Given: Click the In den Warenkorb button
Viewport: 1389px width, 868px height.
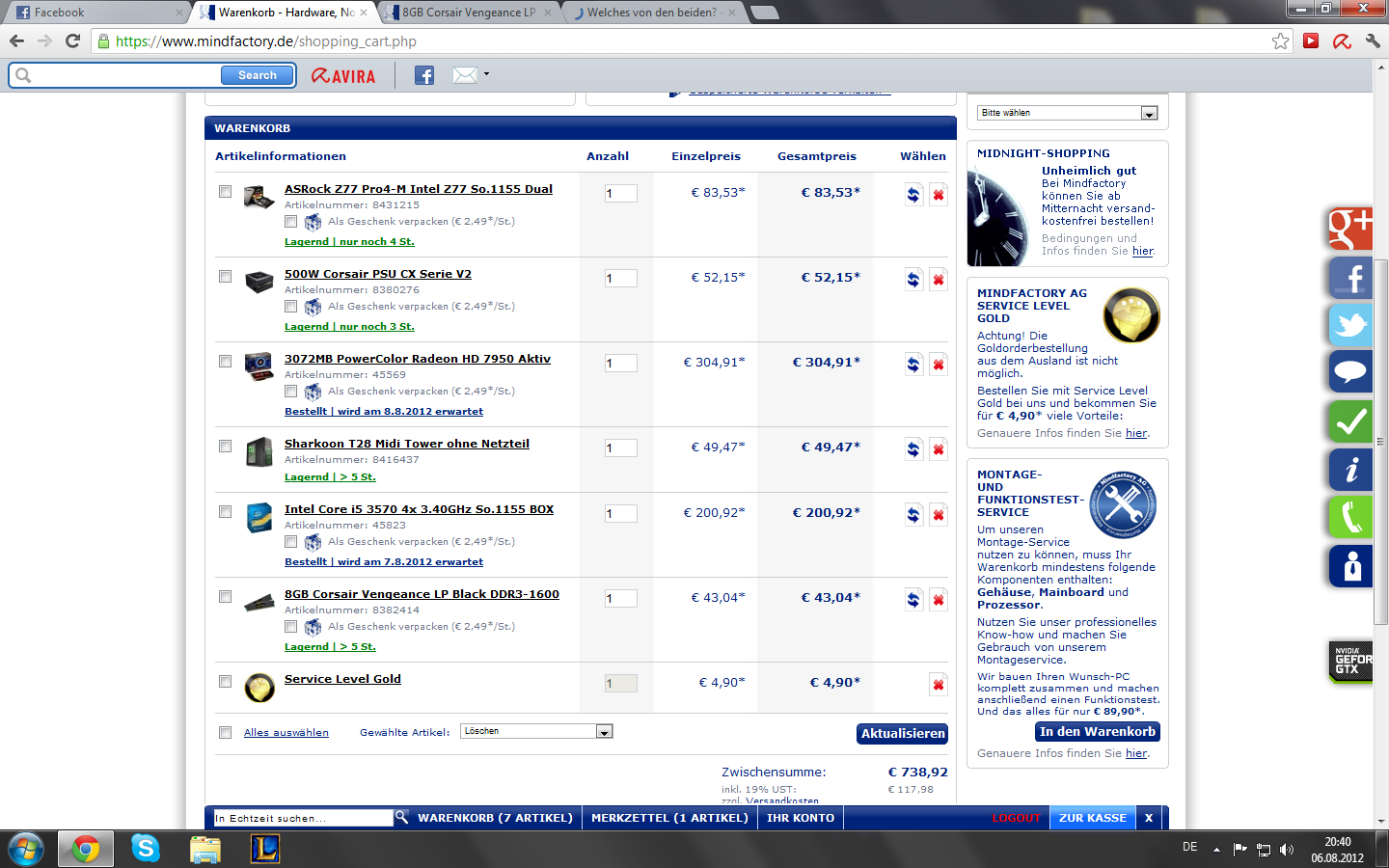Looking at the screenshot, I should pos(1098,732).
